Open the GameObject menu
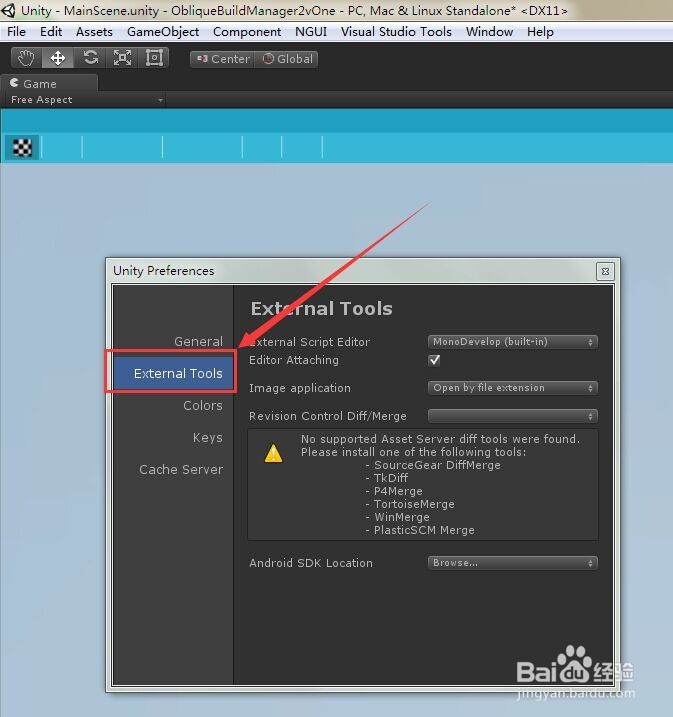Image resolution: width=673 pixels, height=717 pixels. tap(163, 32)
